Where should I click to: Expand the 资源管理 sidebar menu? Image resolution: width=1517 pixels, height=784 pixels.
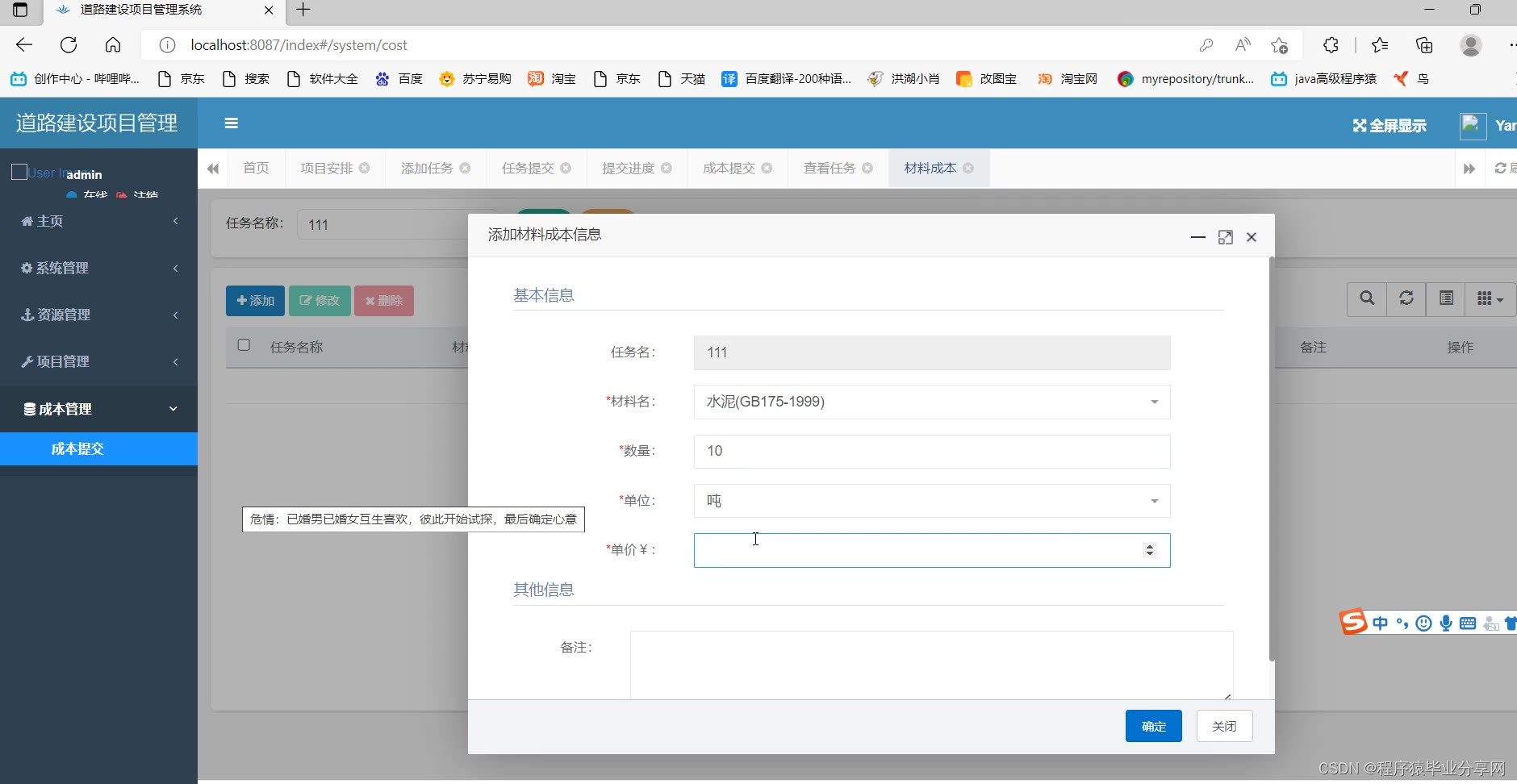click(98, 315)
